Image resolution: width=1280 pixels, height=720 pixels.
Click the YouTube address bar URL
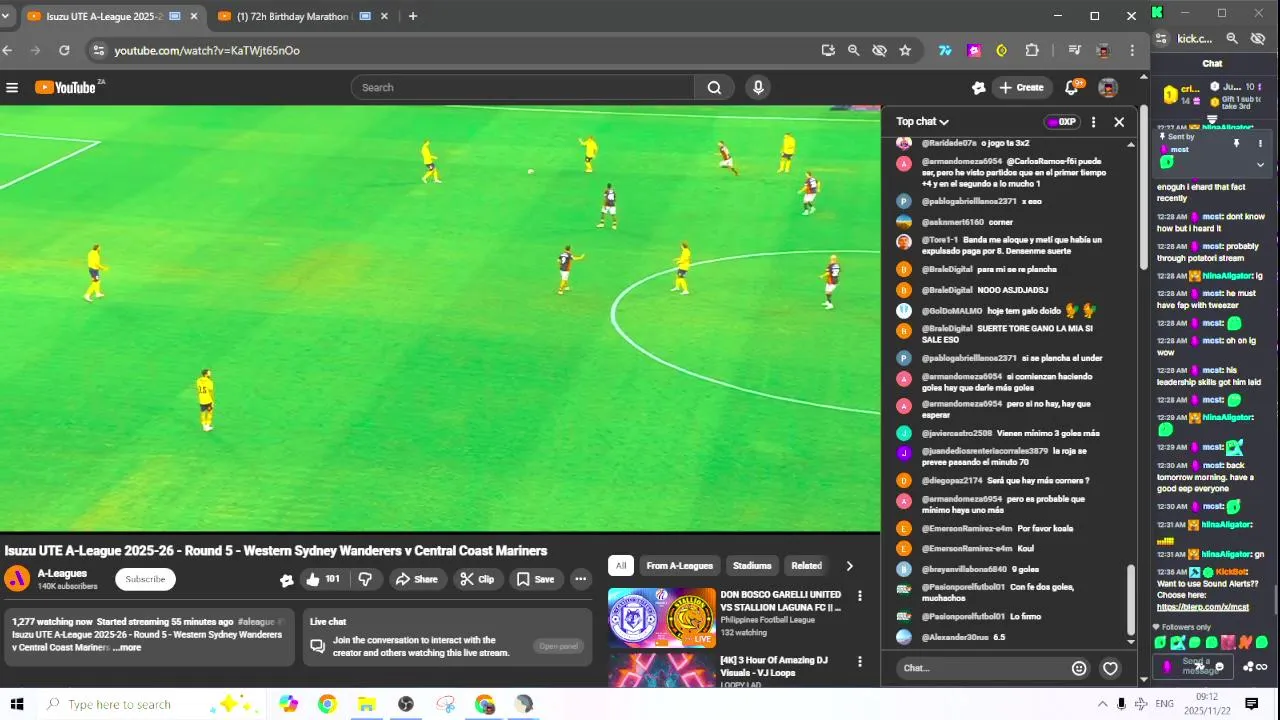[207, 50]
